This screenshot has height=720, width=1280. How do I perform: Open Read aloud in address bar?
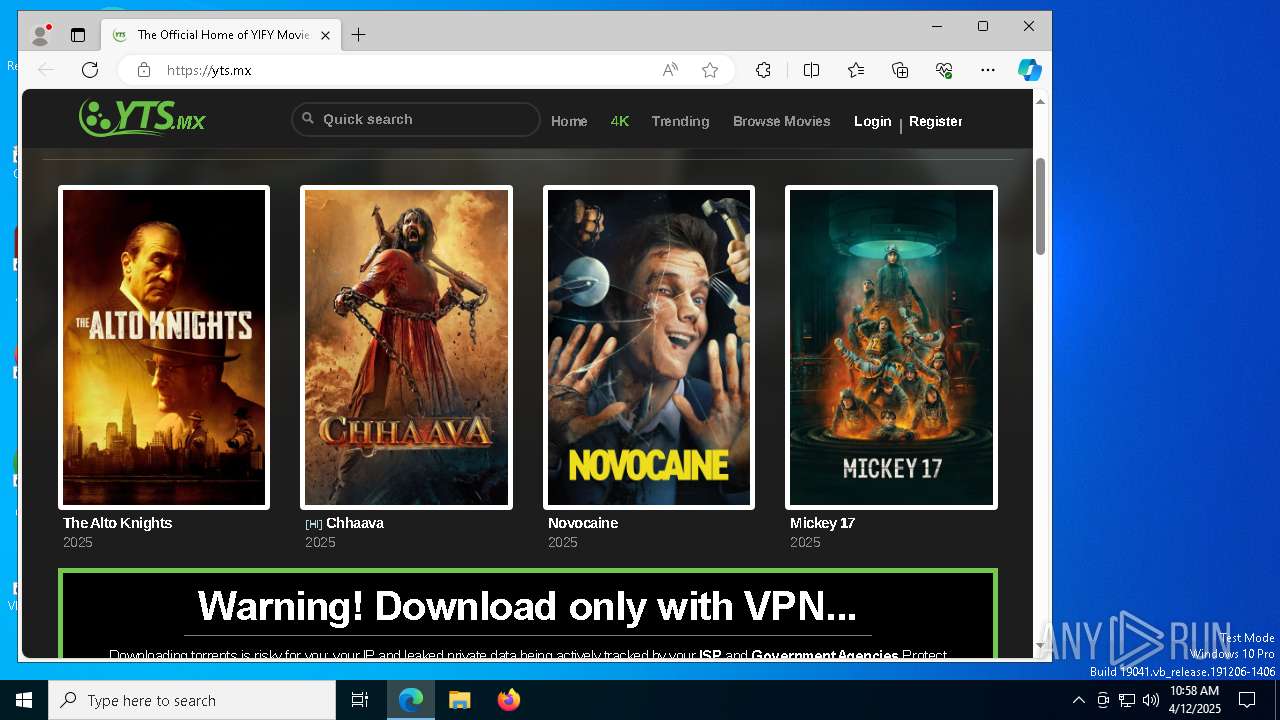[670, 70]
